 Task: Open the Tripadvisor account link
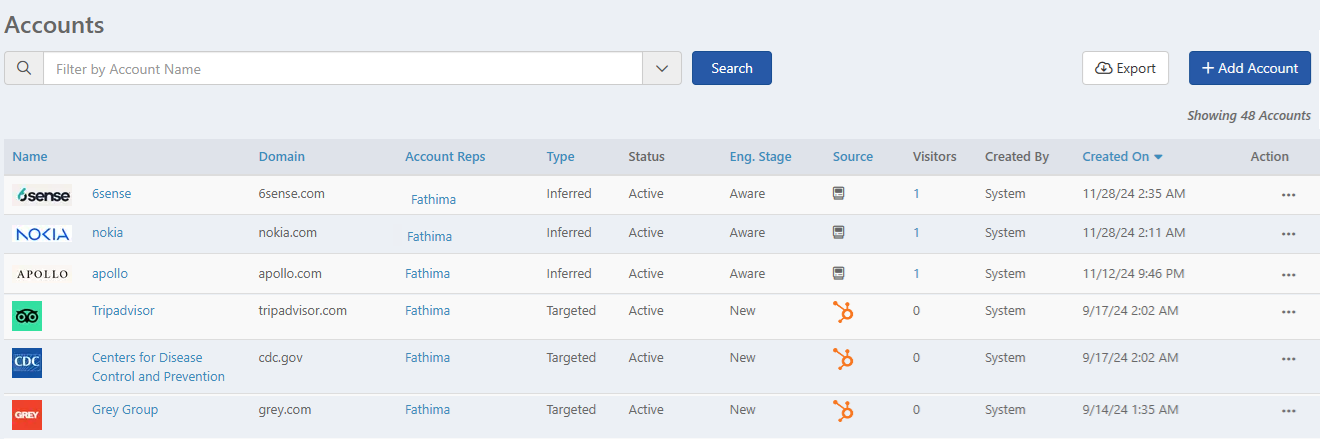coord(123,311)
